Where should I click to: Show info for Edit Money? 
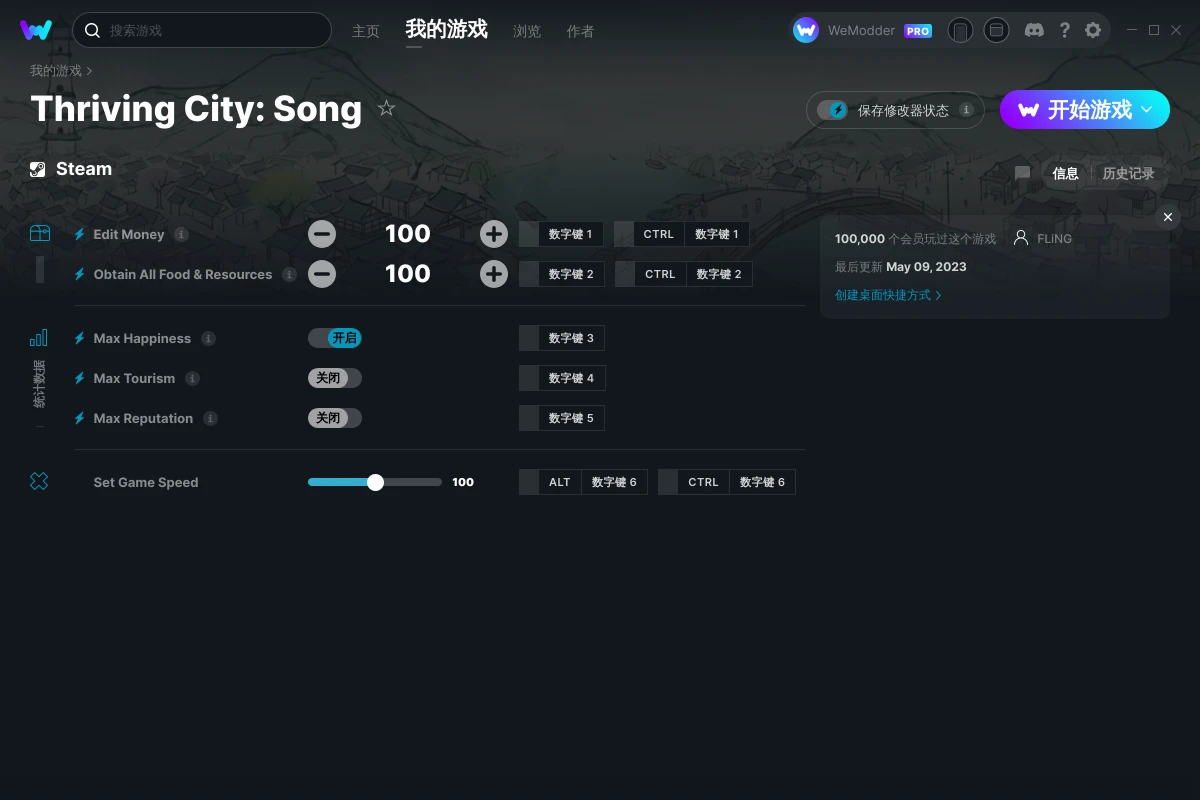181,234
